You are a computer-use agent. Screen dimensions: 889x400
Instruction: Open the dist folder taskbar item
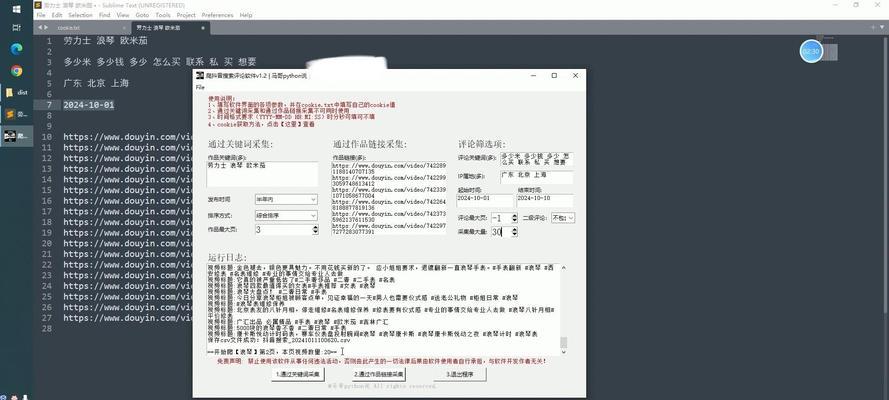(x=16, y=92)
